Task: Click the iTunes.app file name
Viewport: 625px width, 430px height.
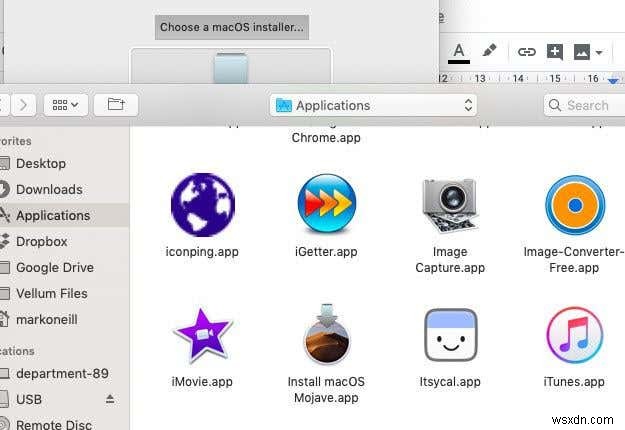Action: click(x=574, y=382)
